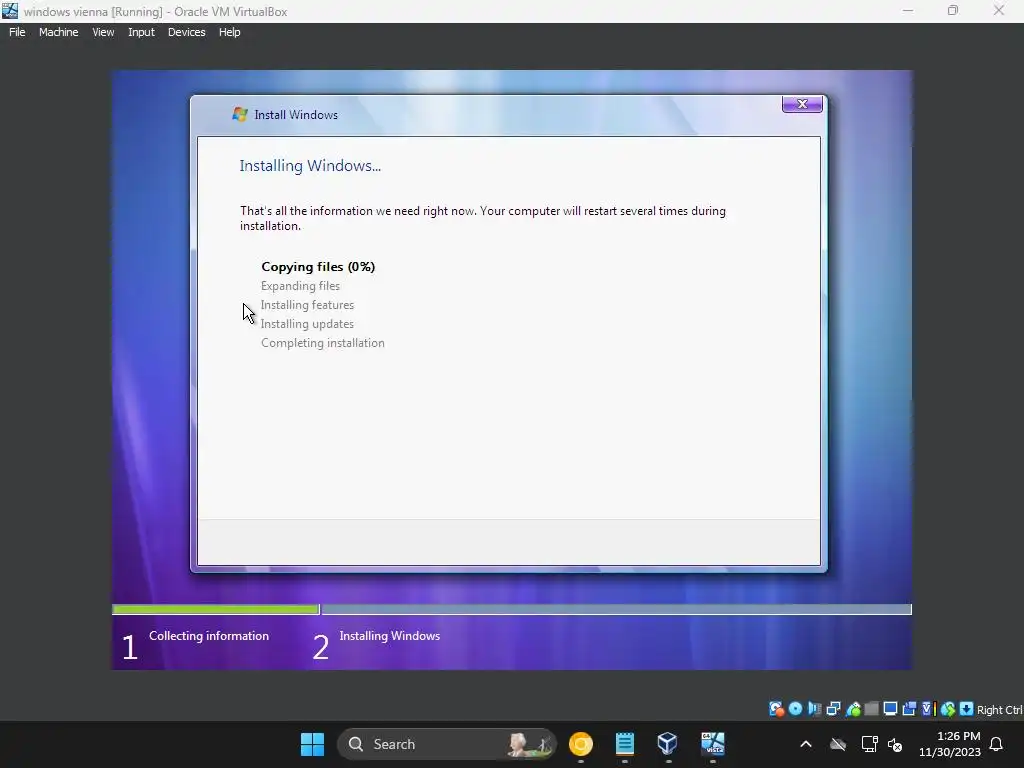Open the Devices menu
The width and height of the screenshot is (1024, 768).
(x=187, y=32)
